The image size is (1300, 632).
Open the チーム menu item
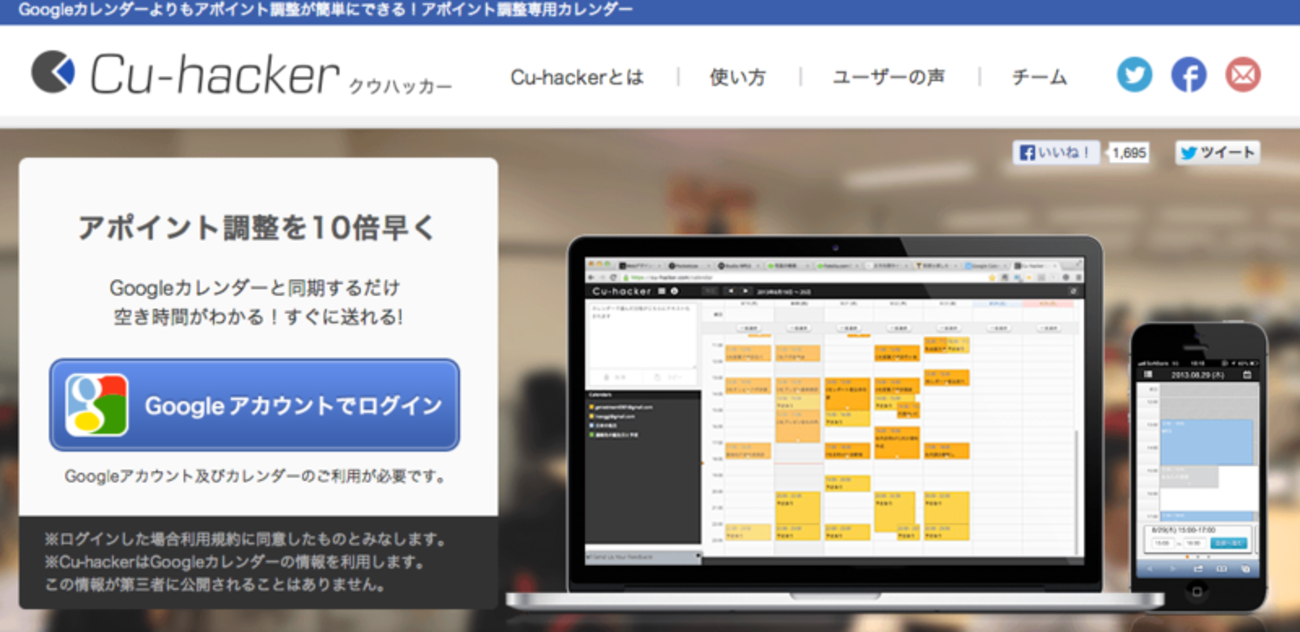pyautogui.click(x=1039, y=77)
